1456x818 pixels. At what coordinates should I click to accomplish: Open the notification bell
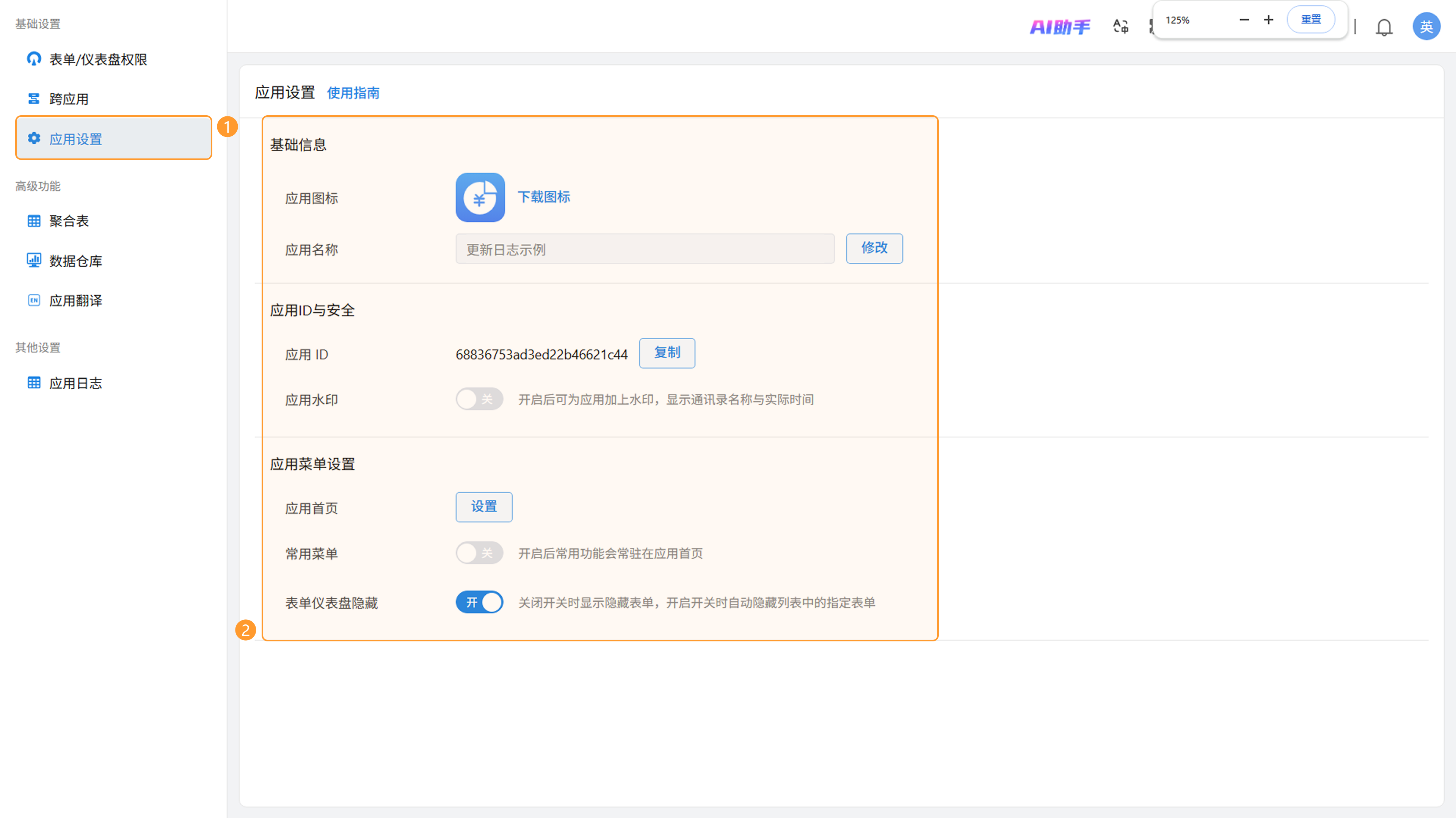pyautogui.click(x=1384, y=27)
